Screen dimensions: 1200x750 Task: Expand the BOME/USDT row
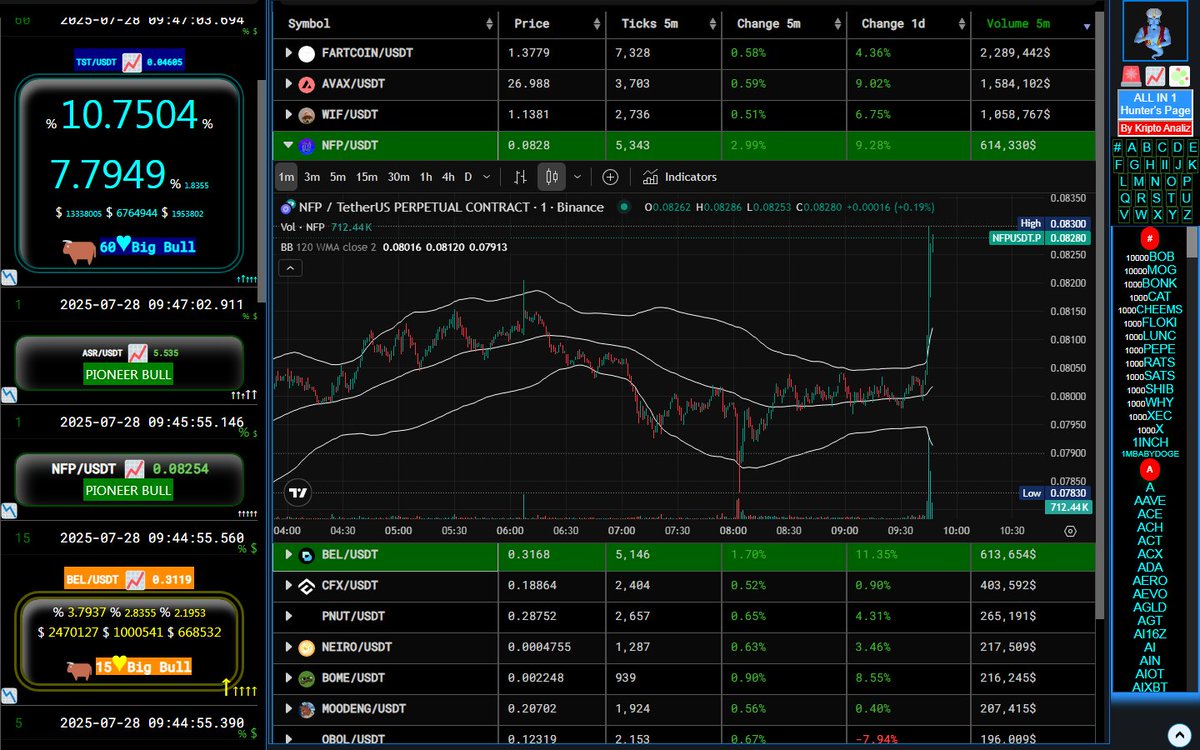tap(289, 678)
